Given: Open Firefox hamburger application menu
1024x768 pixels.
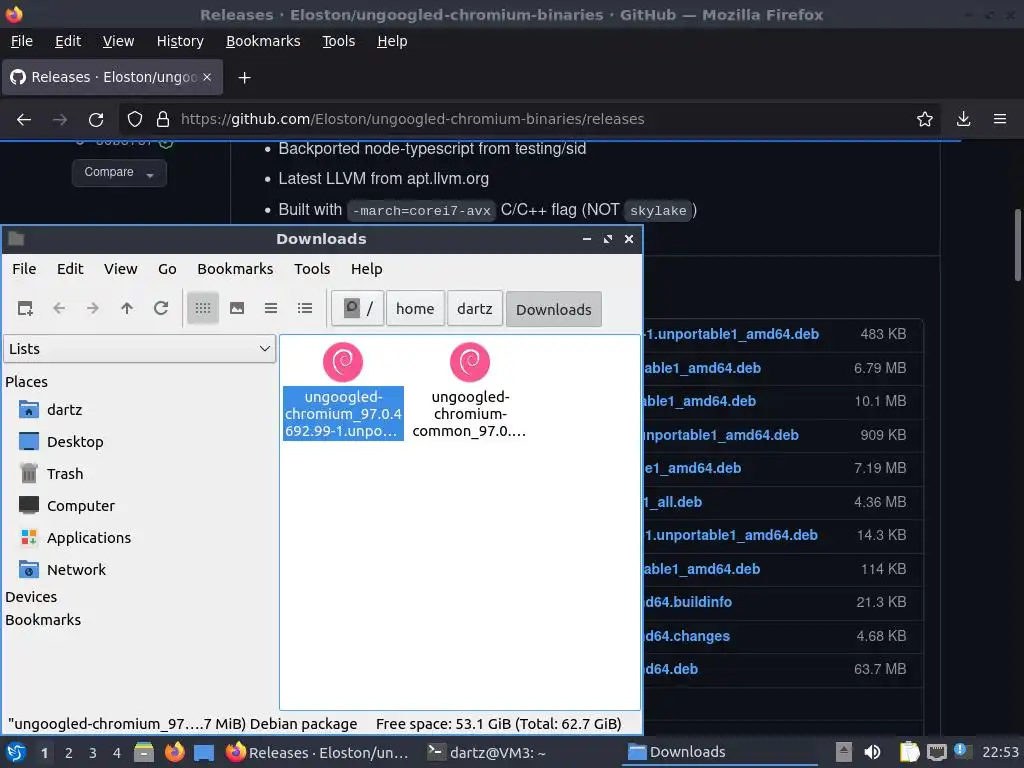Looking at the screenshot, I should (x=1000, y=119).
